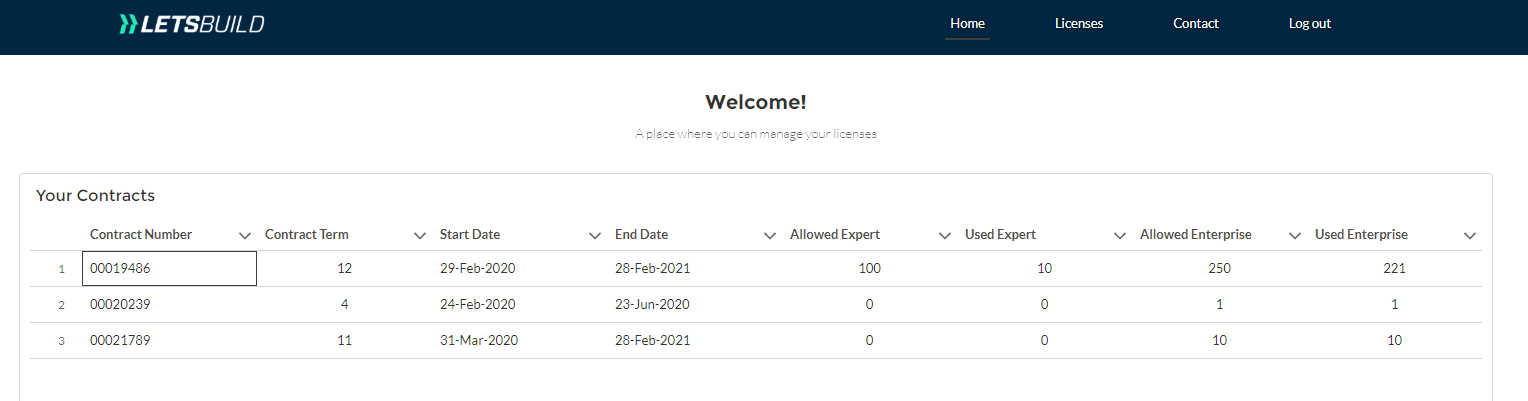
Task: Click the LetsBuild logo
Action: tap(191, 24)
